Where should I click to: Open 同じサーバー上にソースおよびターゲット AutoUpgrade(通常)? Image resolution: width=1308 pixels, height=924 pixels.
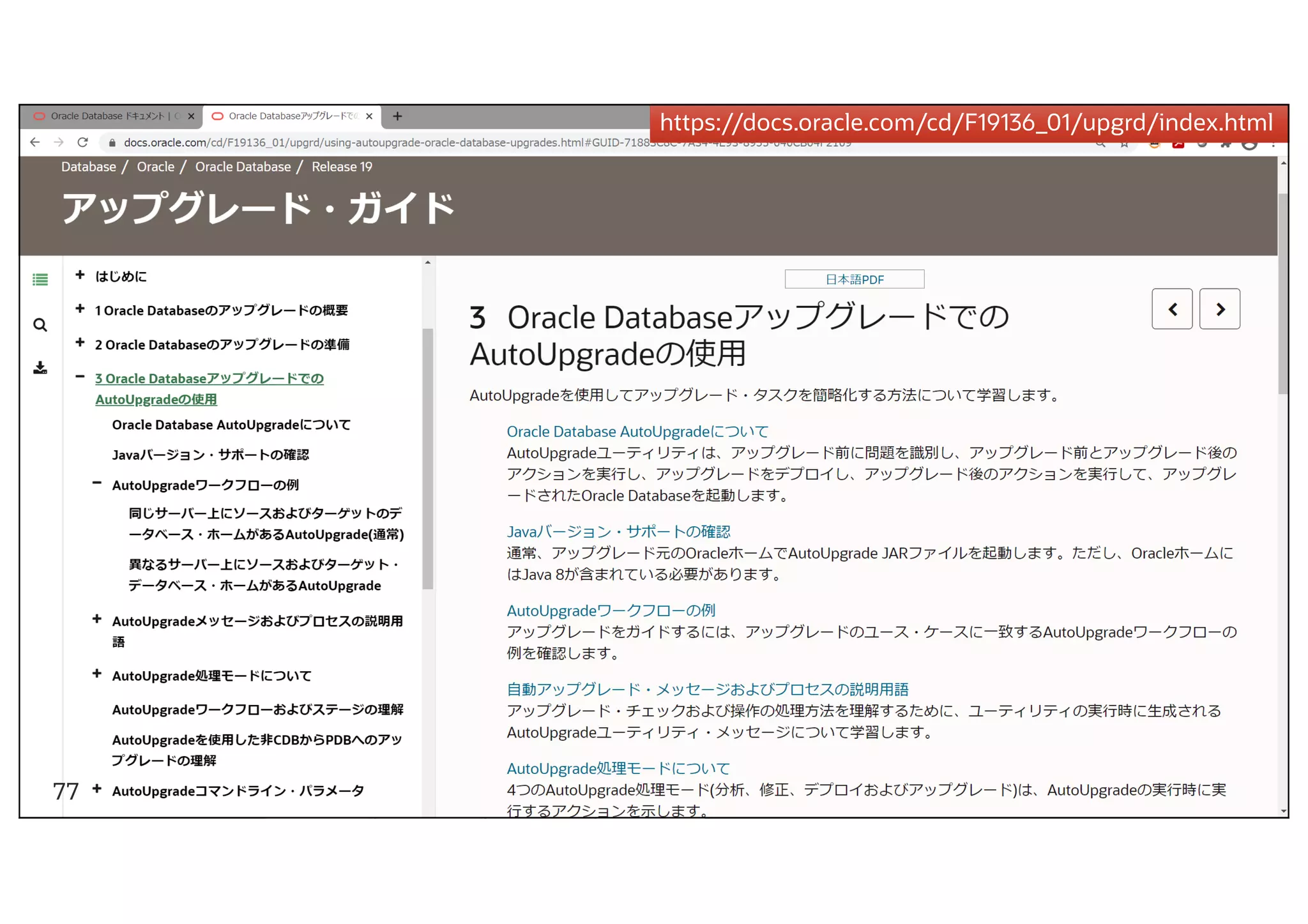click(266, 524)
